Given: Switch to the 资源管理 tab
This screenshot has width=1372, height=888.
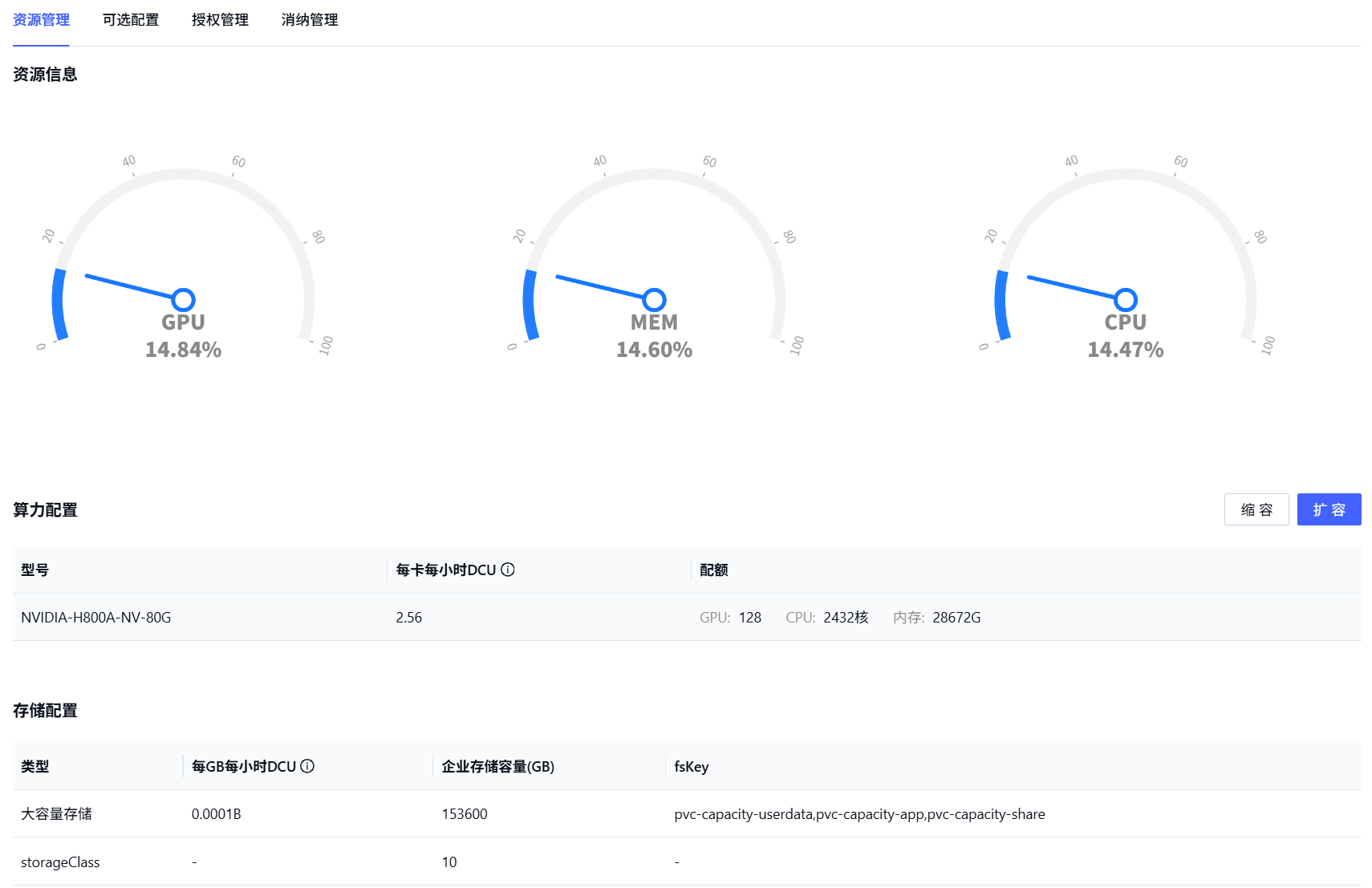Looking at the screenshot, I should pos(41,20).
